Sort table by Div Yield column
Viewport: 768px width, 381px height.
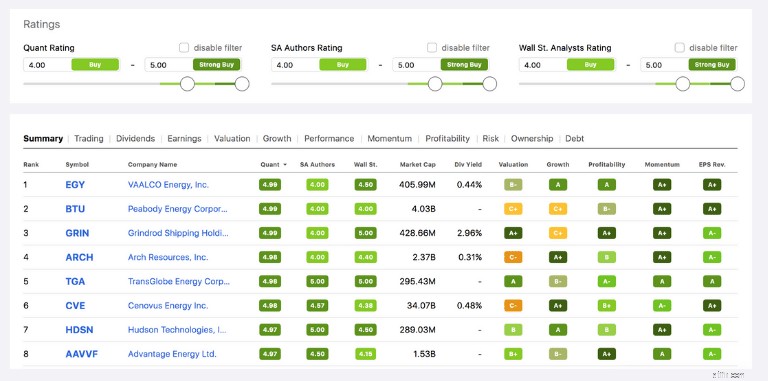point(468,165)
